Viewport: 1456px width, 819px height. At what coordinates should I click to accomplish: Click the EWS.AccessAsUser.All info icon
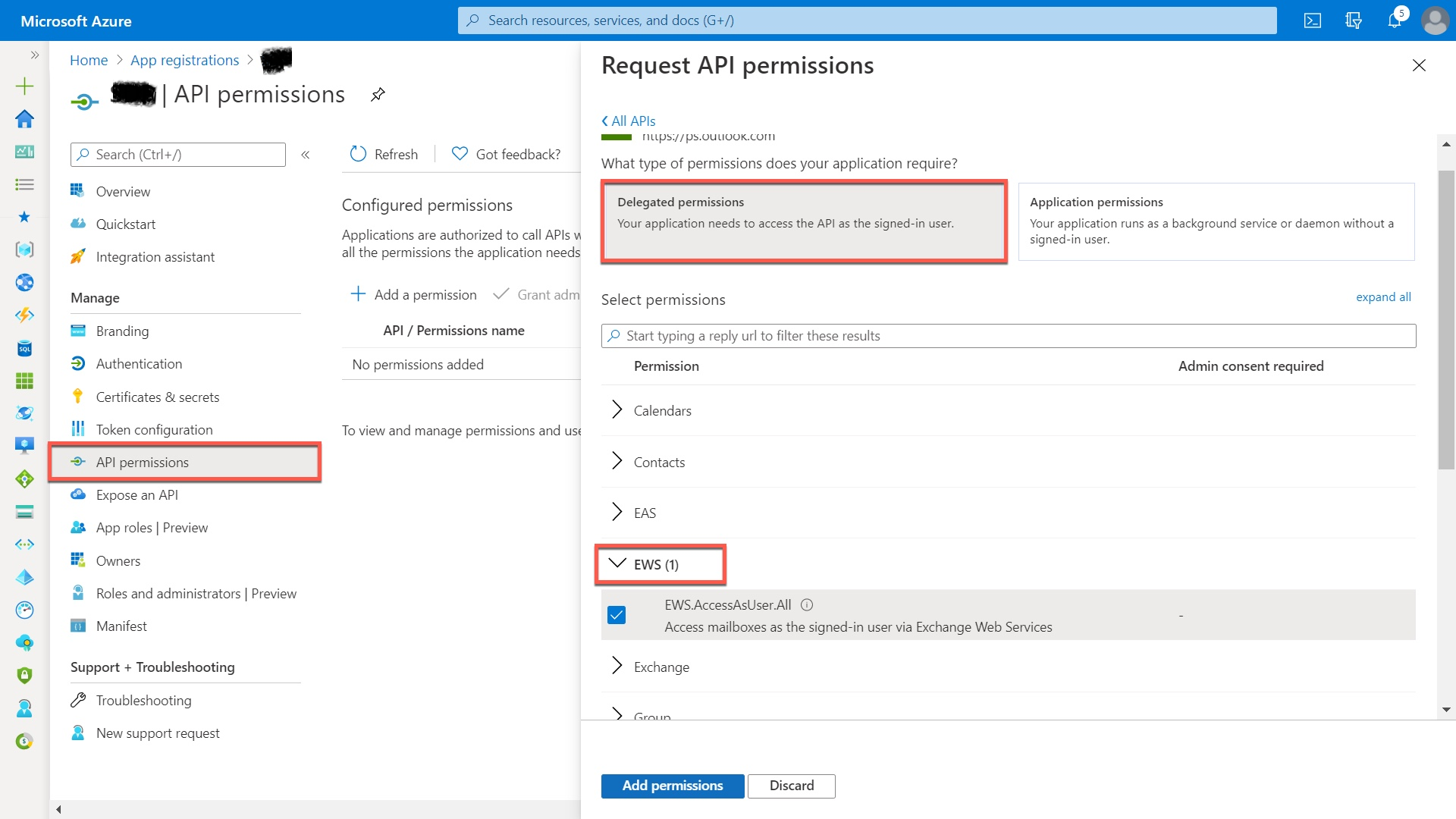tap(807, 605)
